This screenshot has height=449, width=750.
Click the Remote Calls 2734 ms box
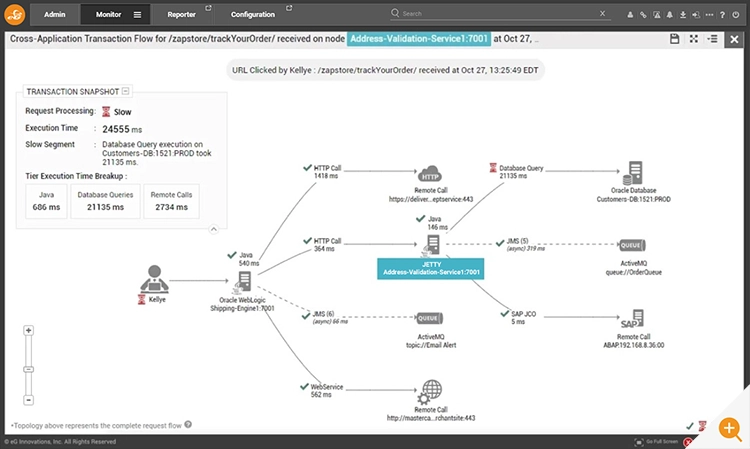tap(171, 201)
